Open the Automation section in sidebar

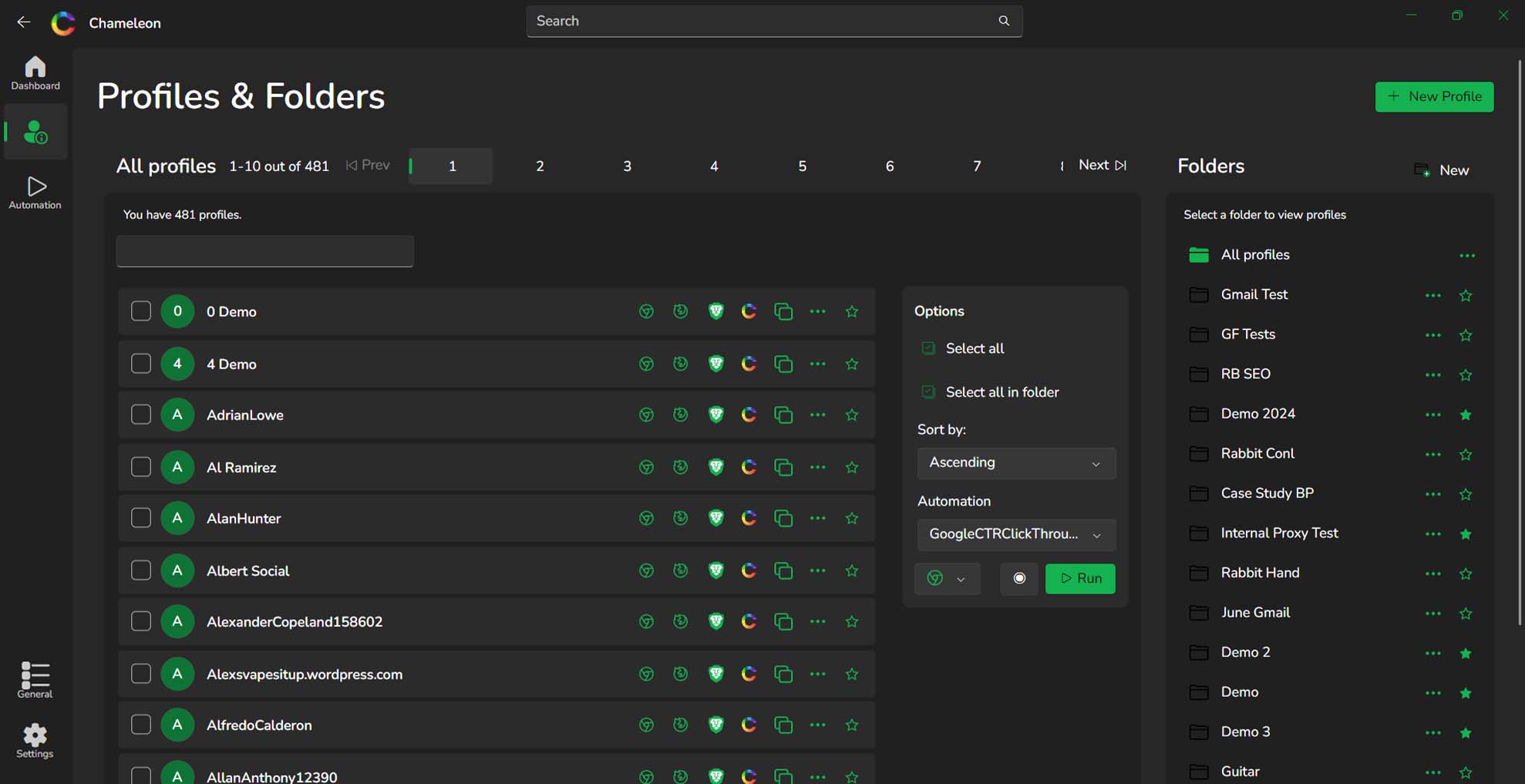pos(35,193)
